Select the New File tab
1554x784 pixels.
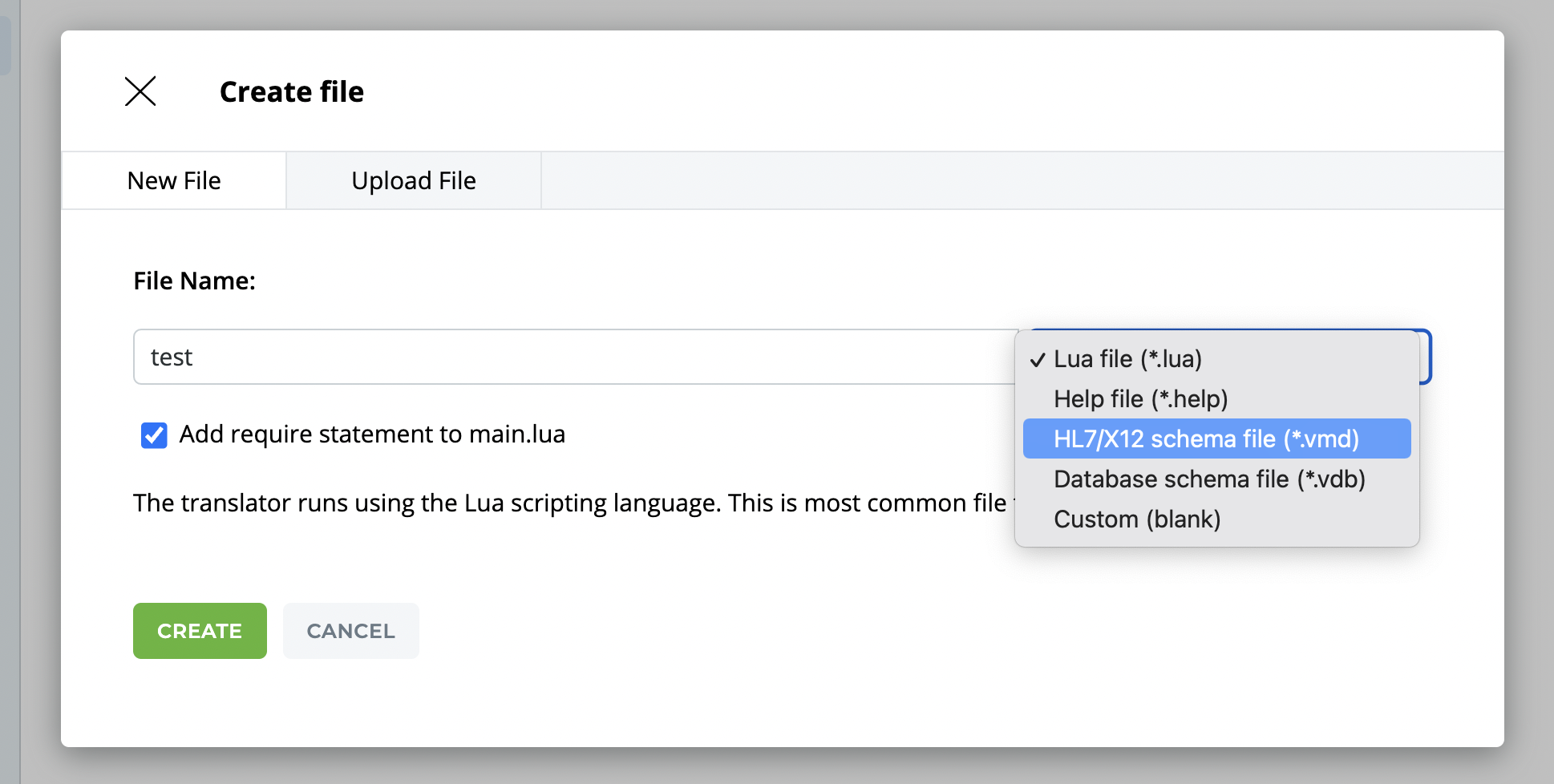[x=173, y=180]
